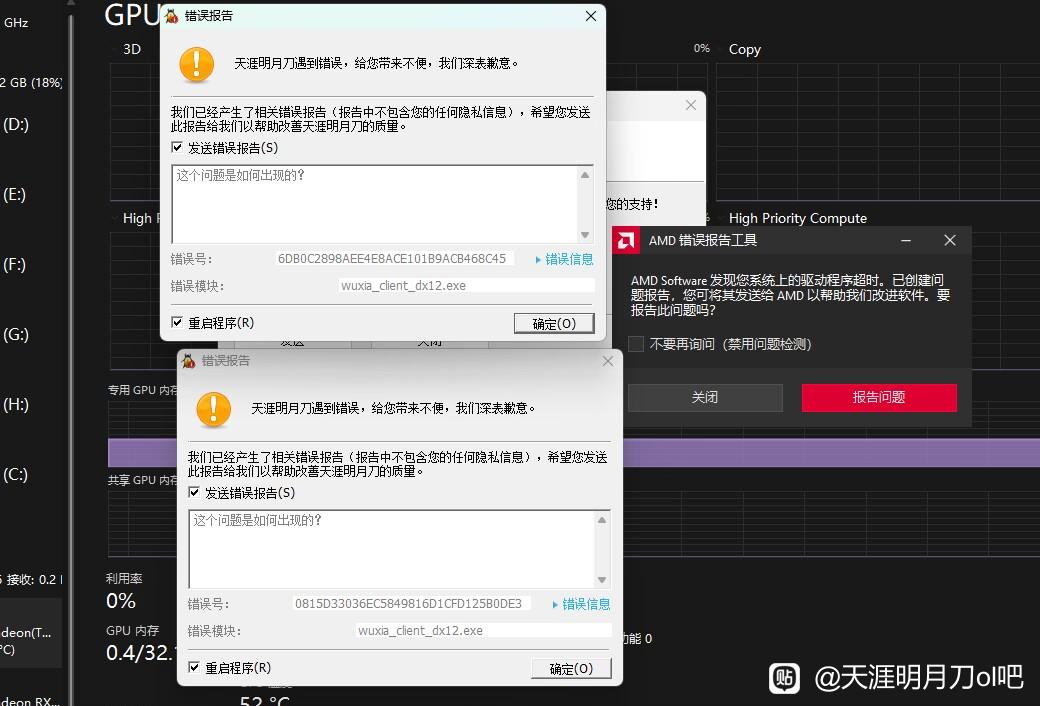Click the scroll-up arrow in the 0815D dialog textbox
Screen dimensions: 1040x706
coord(602,520)
